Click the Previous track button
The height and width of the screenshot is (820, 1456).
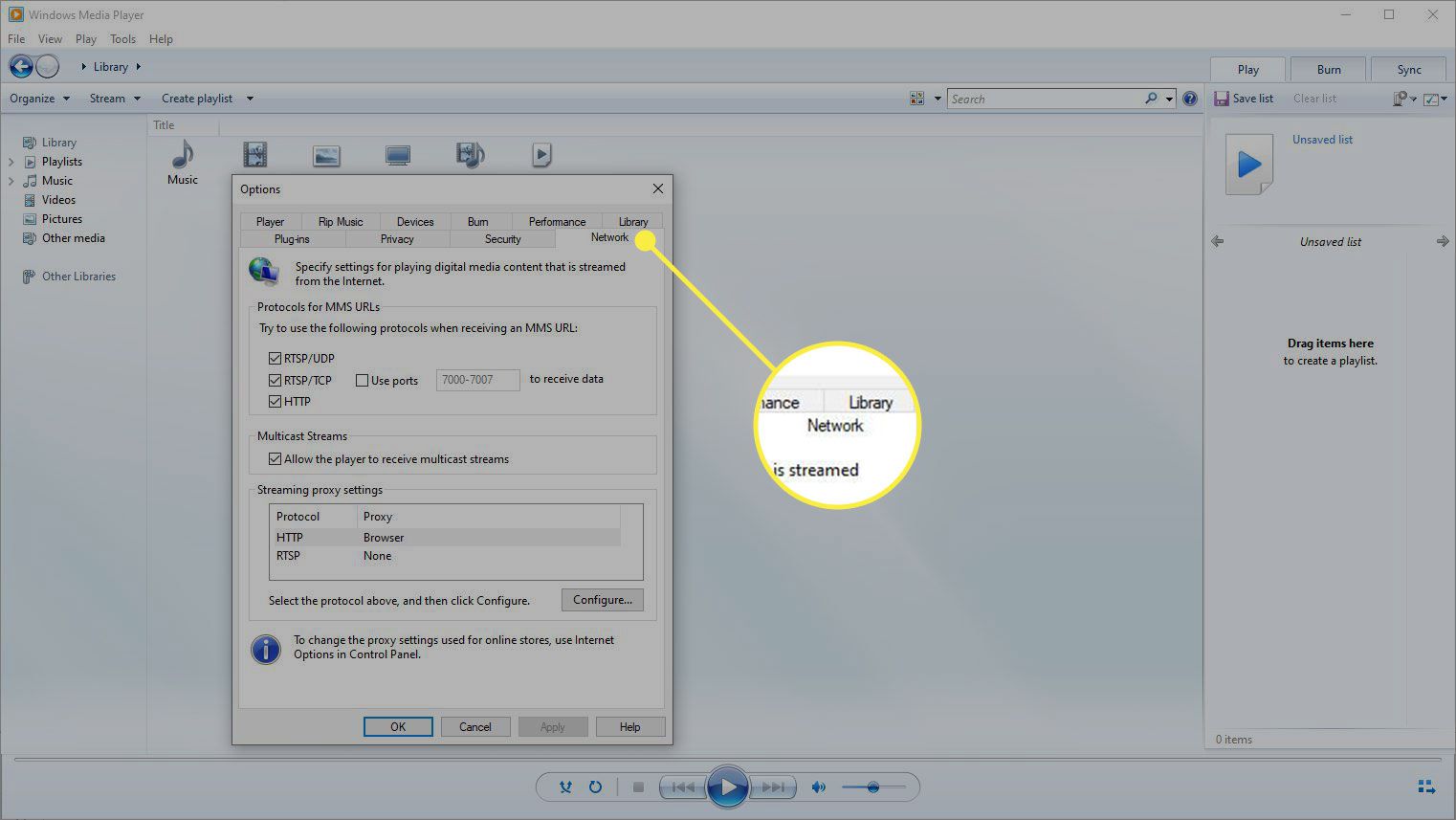click(x=683, y=787)
